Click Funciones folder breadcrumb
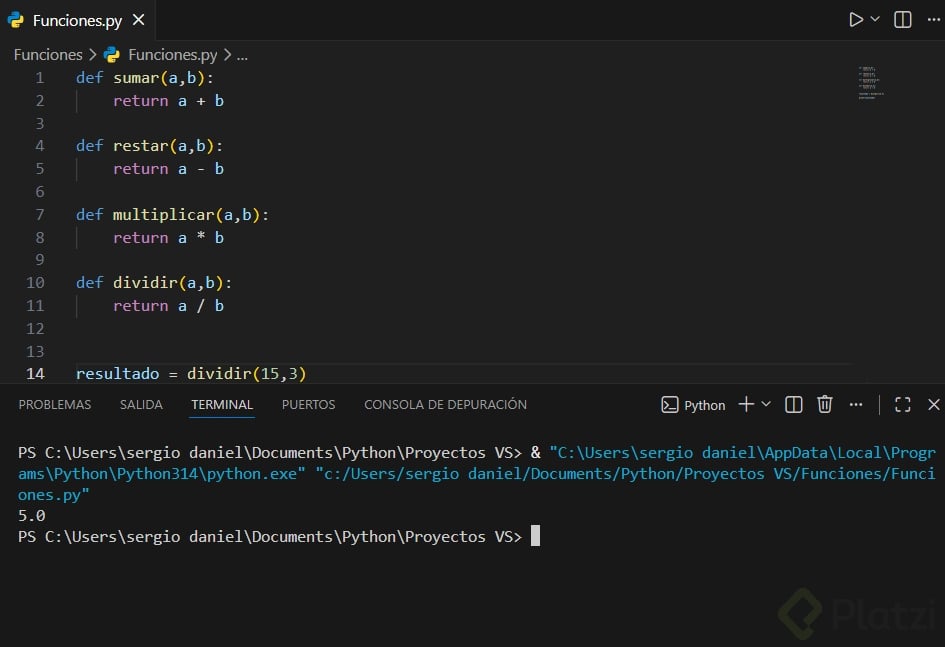The width and height of the screenshot is (945, 647). pyautogui.click(x=48, y=55)
